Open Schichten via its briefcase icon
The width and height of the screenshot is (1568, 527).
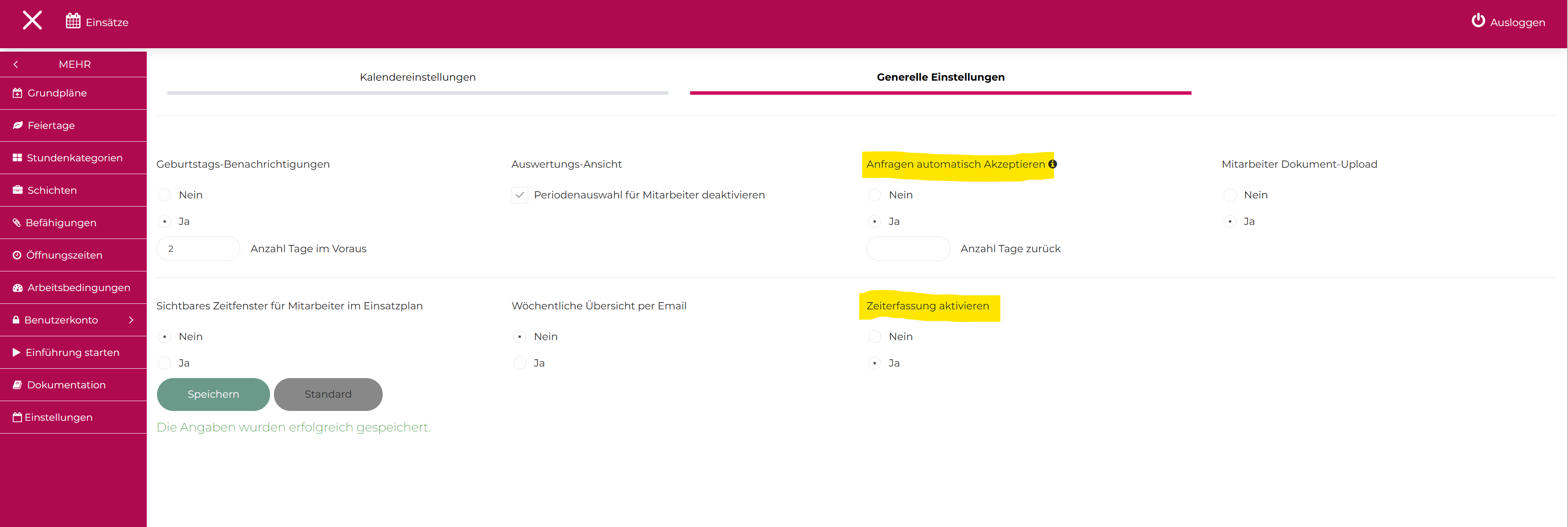coord(17,190)
